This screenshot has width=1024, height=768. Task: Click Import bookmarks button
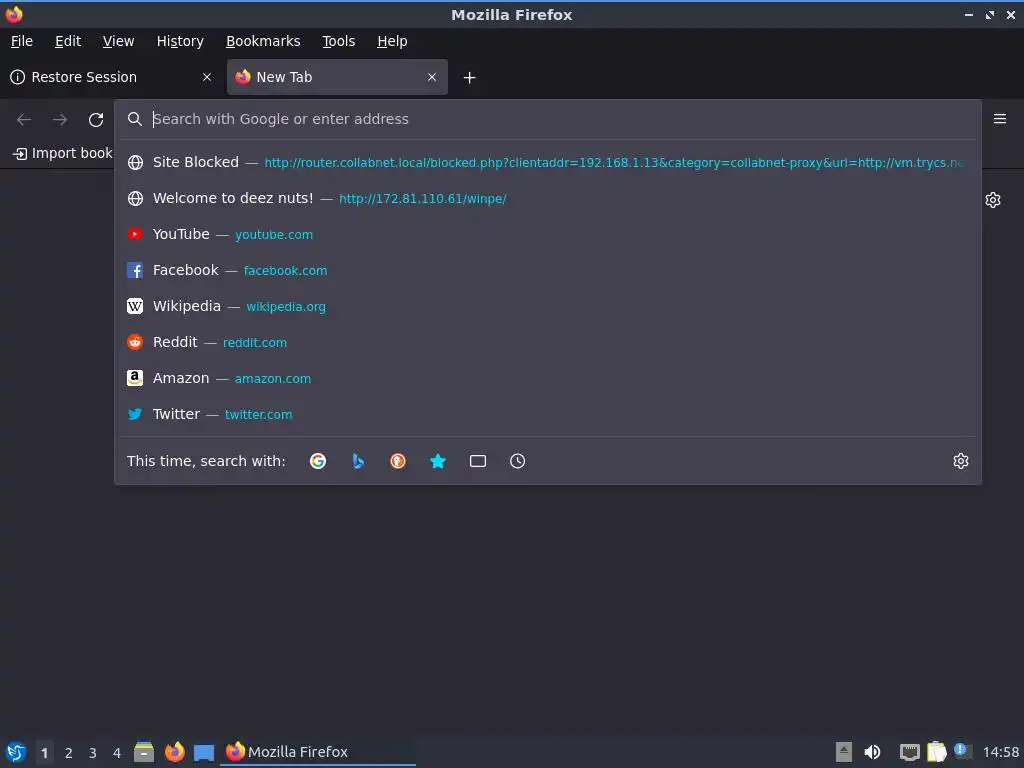[x=63, y=153]
